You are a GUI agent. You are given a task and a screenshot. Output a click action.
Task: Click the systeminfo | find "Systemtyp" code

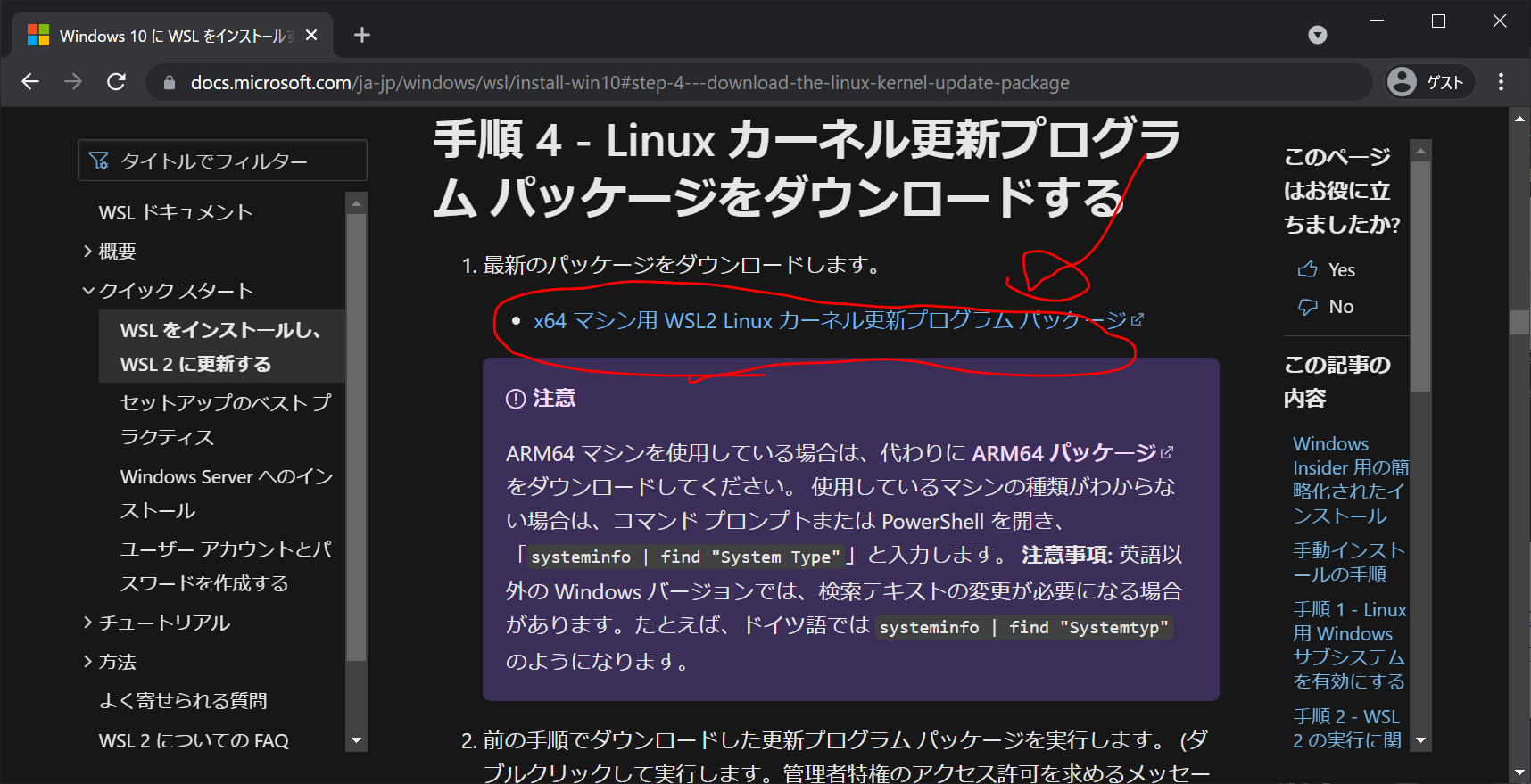tap(1023, 627)
